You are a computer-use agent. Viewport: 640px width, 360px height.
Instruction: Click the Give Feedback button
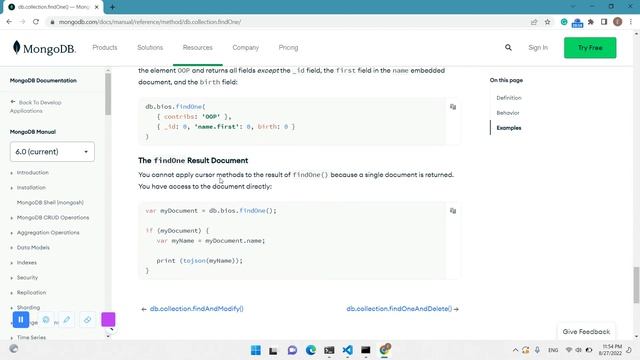586,332
